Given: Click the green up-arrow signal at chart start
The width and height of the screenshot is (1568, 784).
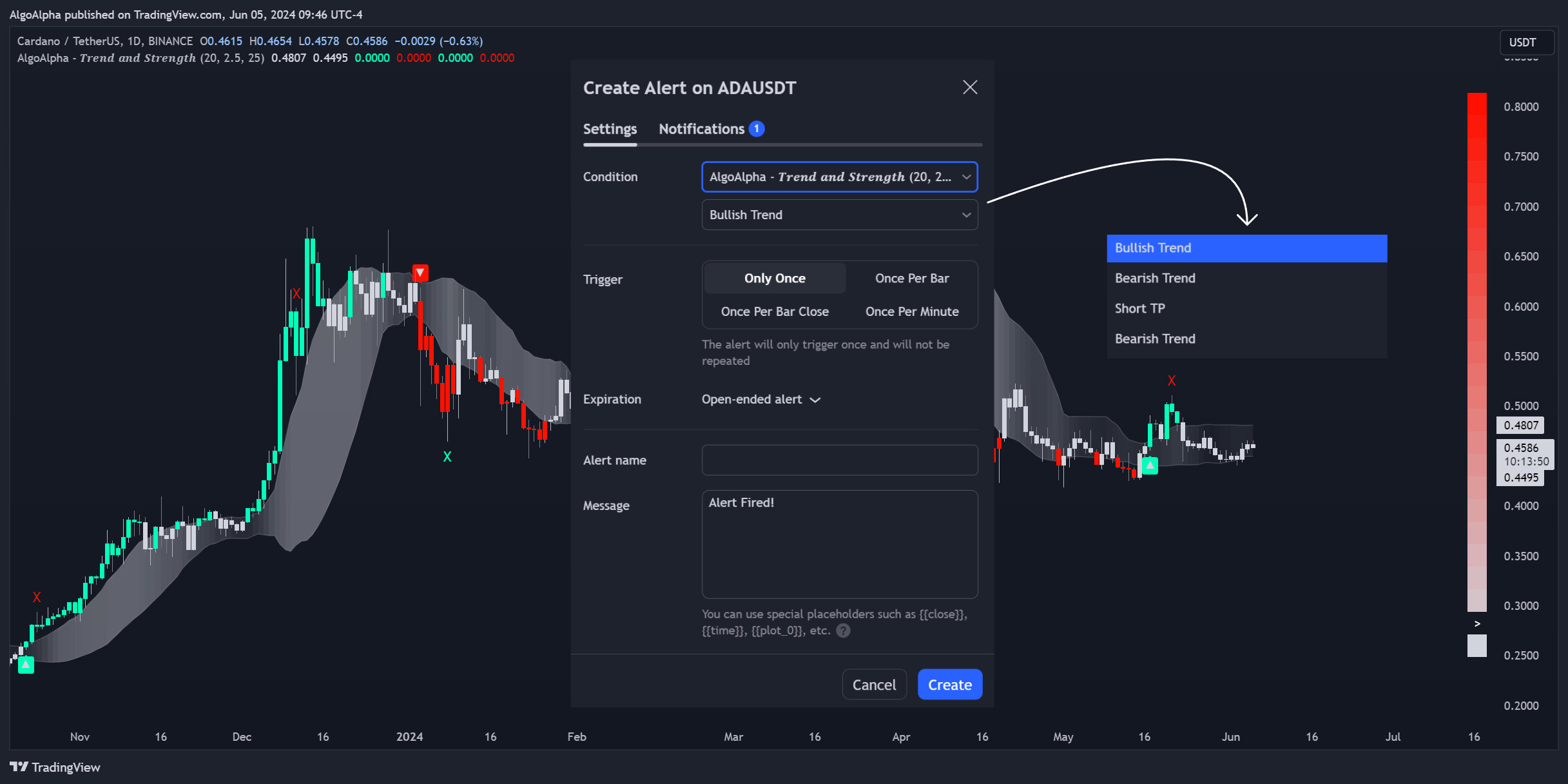Looking at the screenshot, I should [26, 665].
